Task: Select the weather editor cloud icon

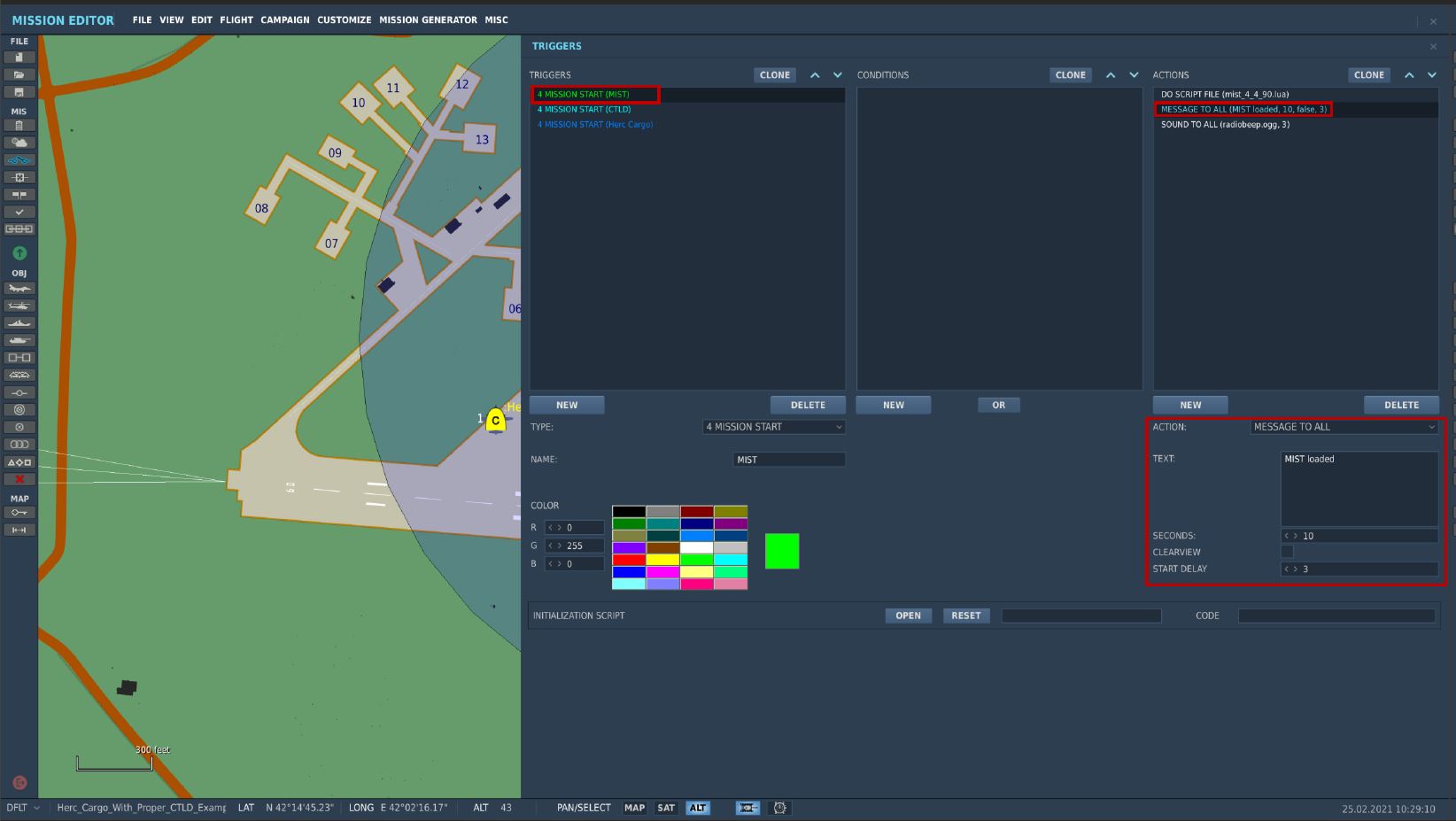Action: point(19,142)
